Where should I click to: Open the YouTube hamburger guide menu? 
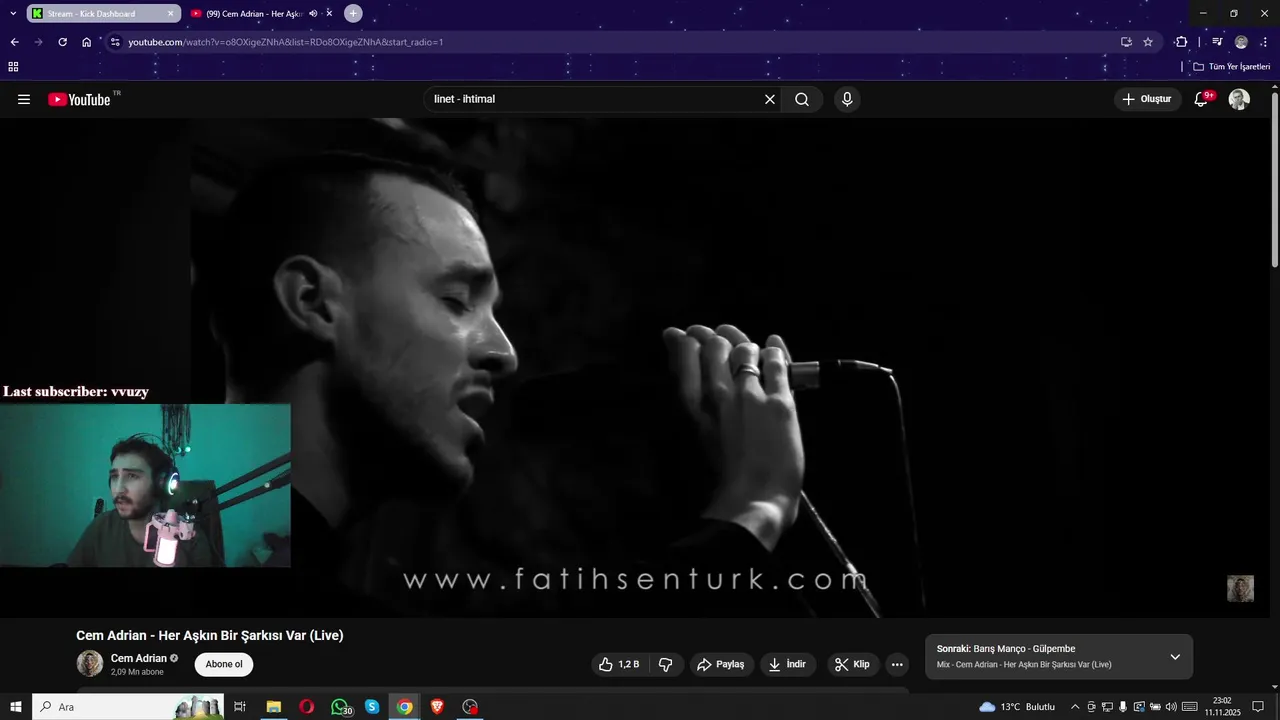click(x=24, y=99)
